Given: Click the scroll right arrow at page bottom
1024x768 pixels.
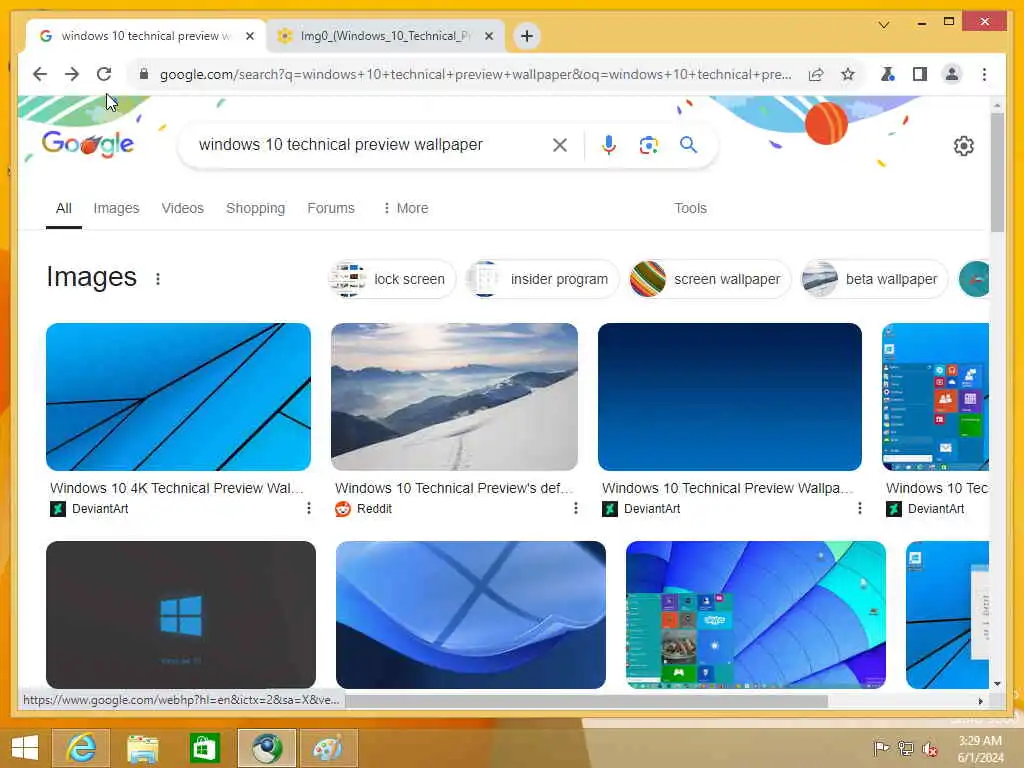Looking at the screenshot, I should (980, 701).
